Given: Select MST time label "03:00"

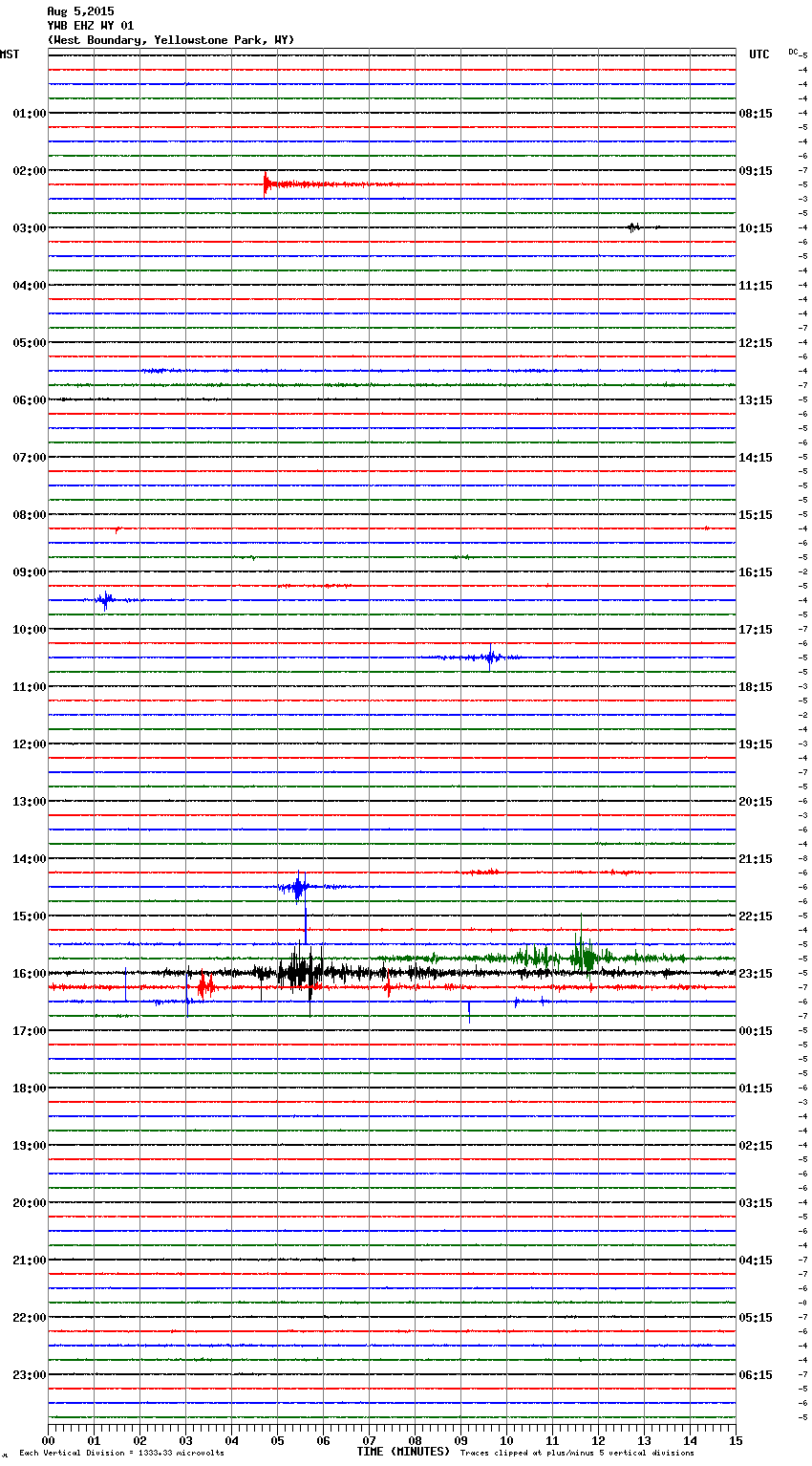Looking at the screenshot, I should coord(30,228).
